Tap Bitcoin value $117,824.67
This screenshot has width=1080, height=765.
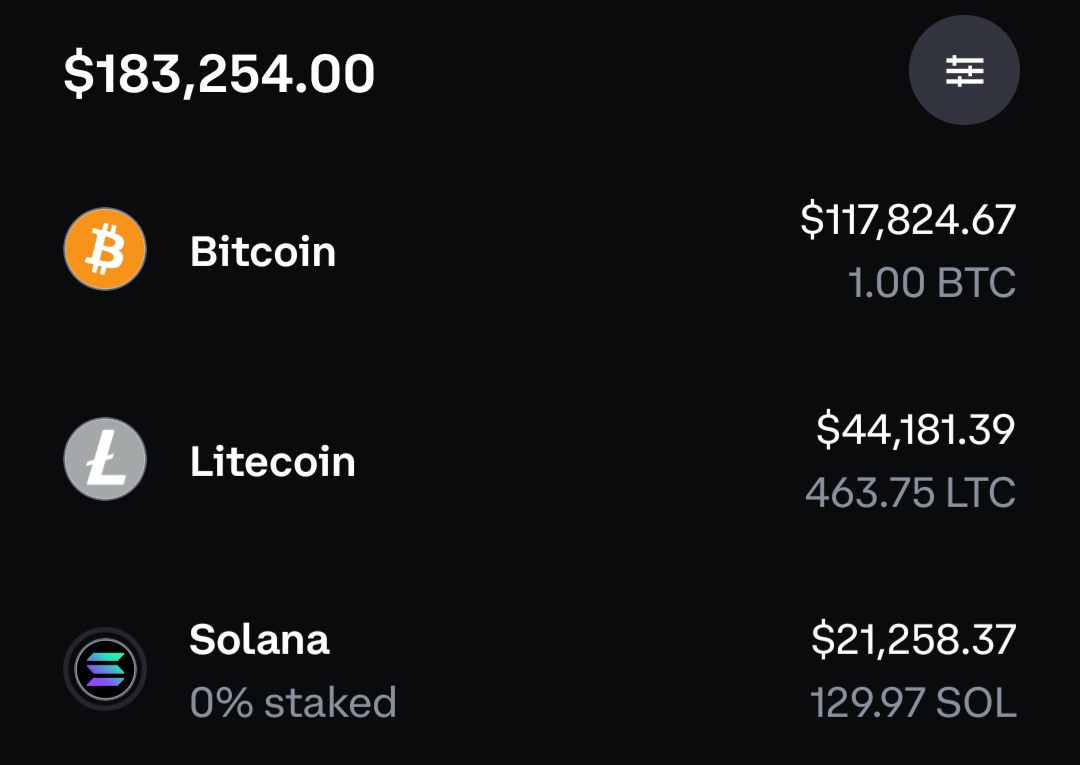pyautogui.click(x=908, y=220)
